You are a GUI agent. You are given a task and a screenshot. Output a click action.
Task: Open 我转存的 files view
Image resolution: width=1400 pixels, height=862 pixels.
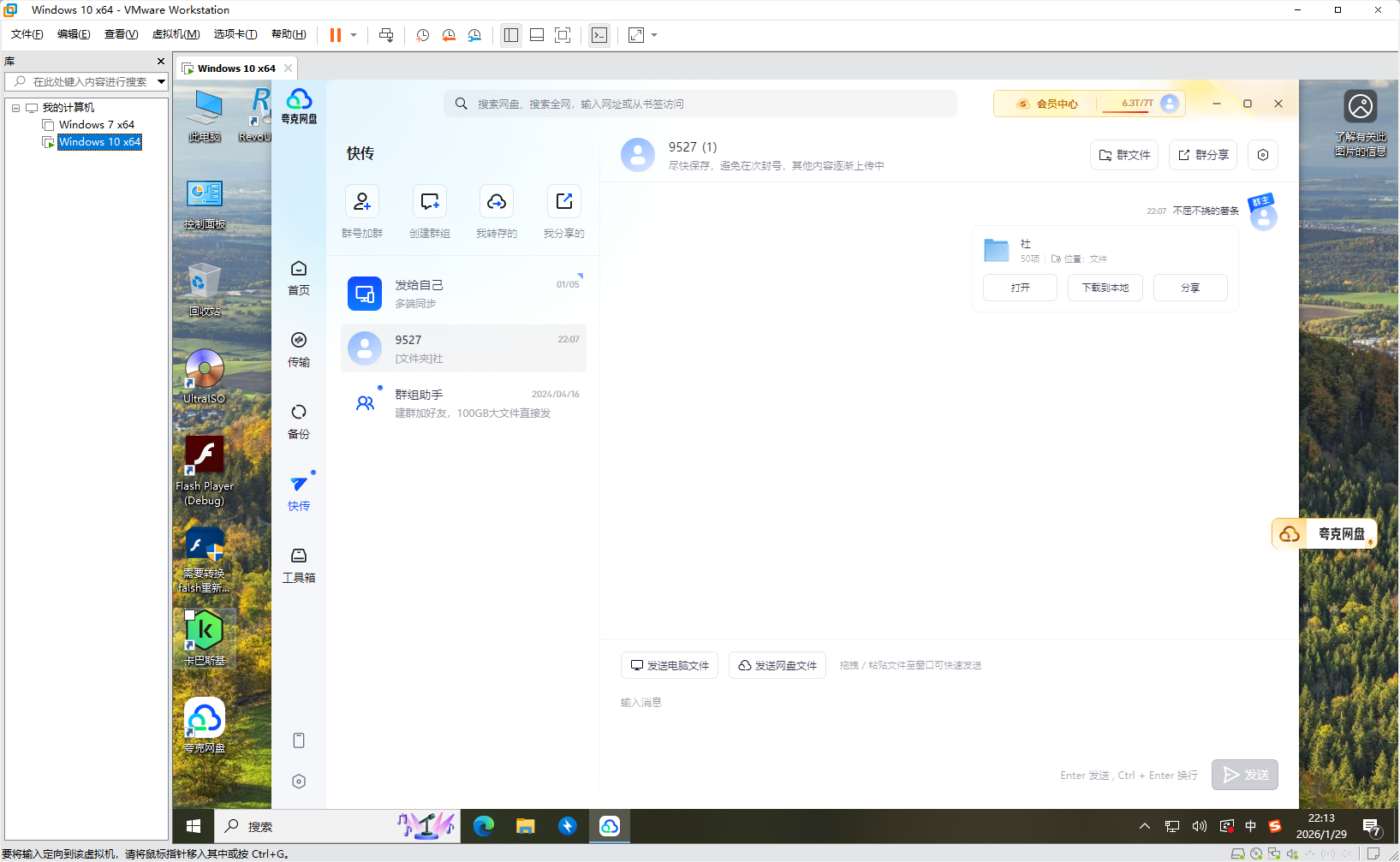pos(496,211)
